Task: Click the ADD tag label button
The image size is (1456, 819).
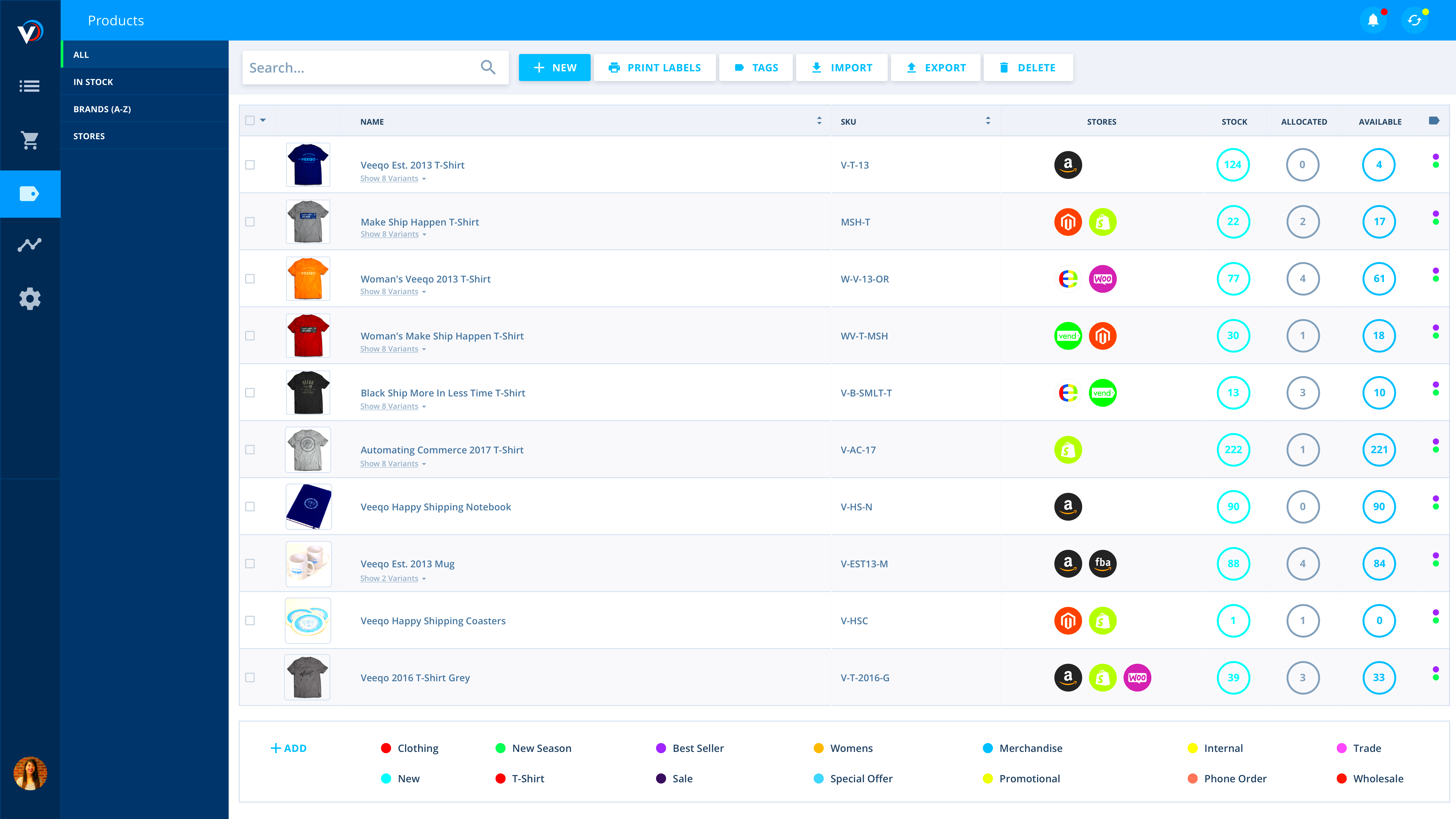Action: pos(288,748)
